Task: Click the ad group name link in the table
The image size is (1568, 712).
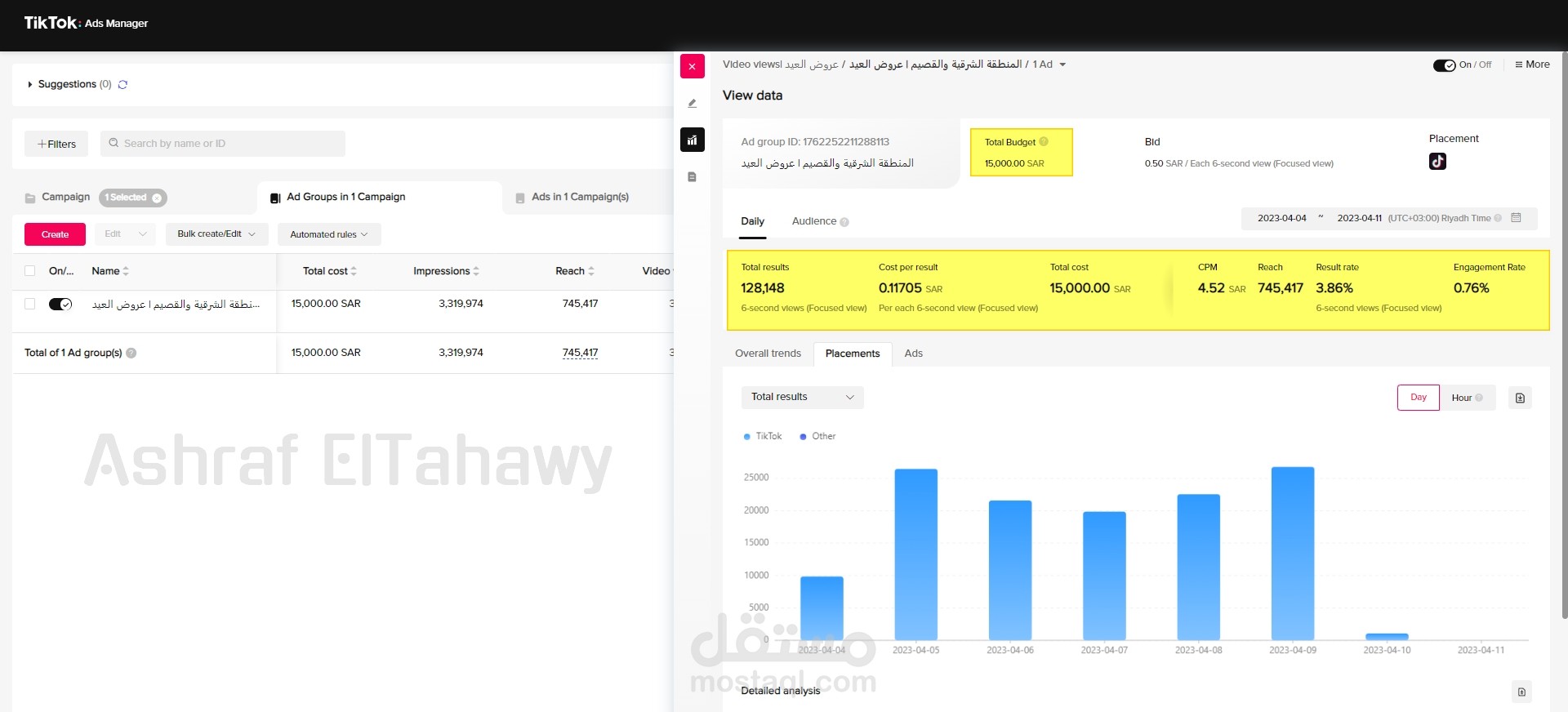Action: coord(176,304)
